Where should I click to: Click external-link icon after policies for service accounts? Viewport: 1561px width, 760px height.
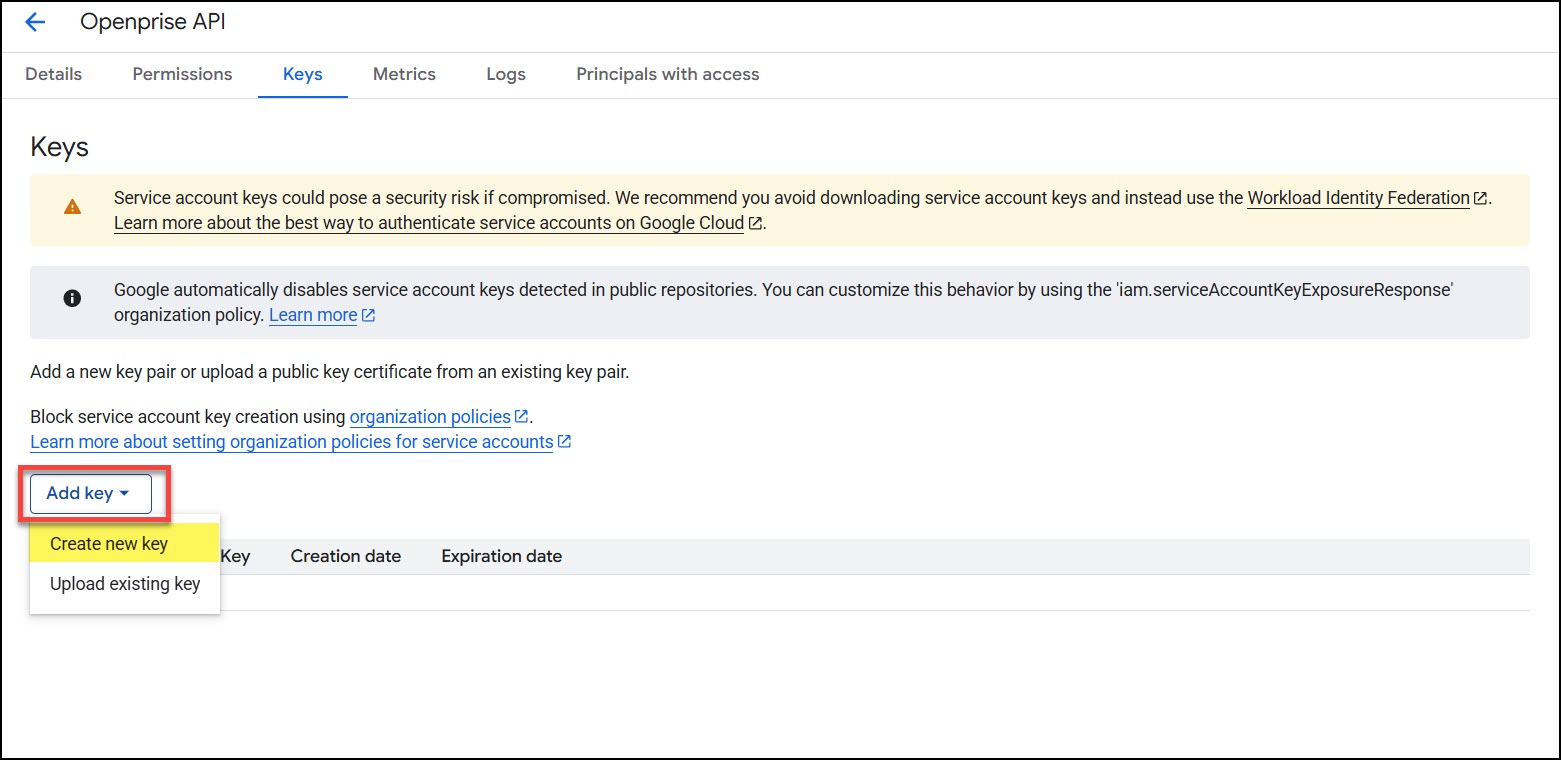click(564, 441)
